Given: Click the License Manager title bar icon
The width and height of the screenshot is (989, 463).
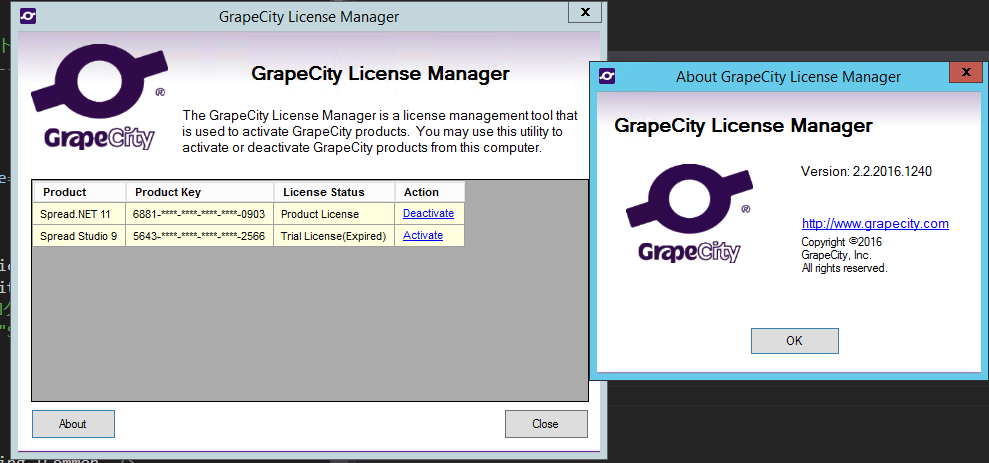Looking at the screenshot, I should point(28,16).
